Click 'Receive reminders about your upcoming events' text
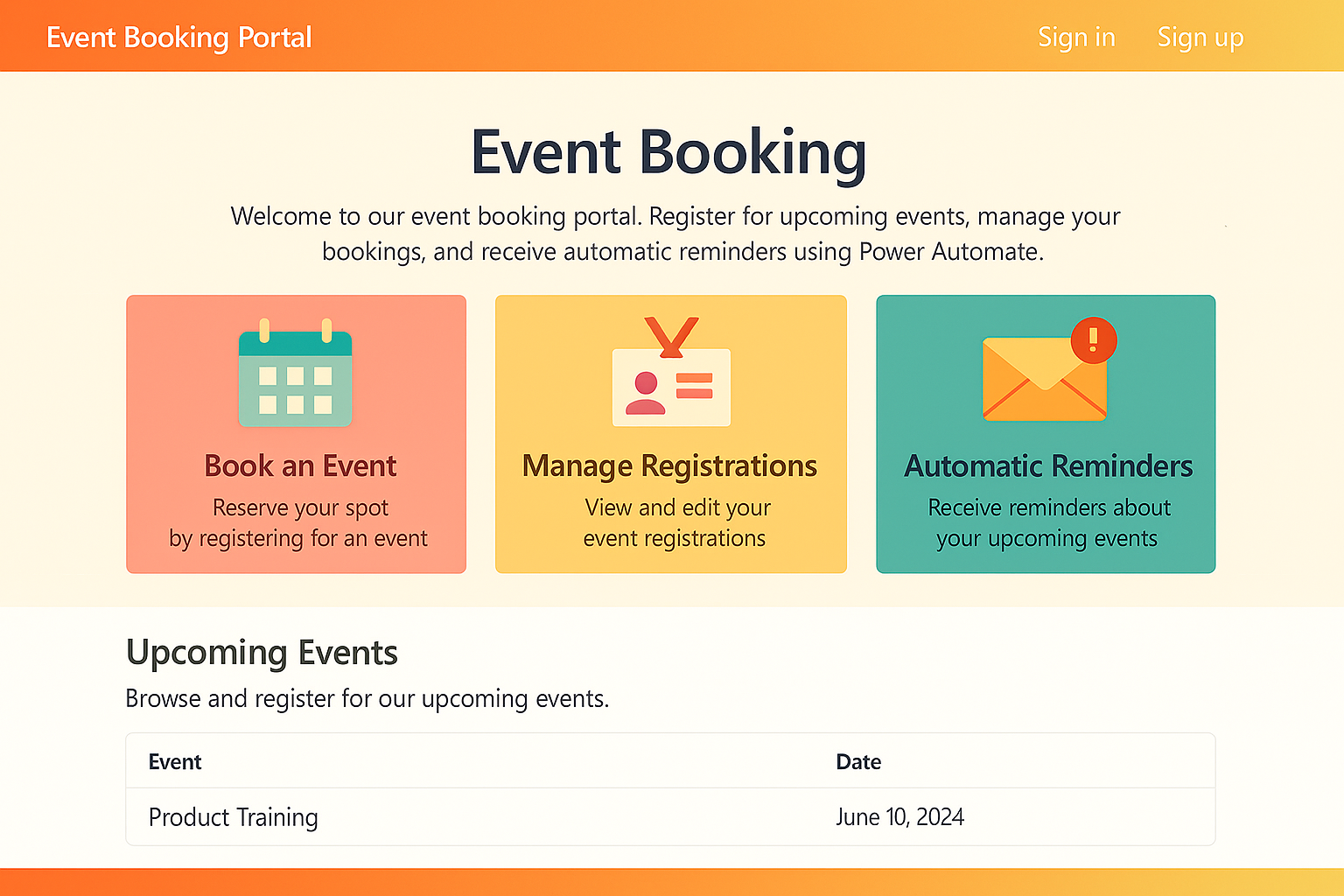Image resolution: width=1344 pixels, height=896 pixels. 1048,522
